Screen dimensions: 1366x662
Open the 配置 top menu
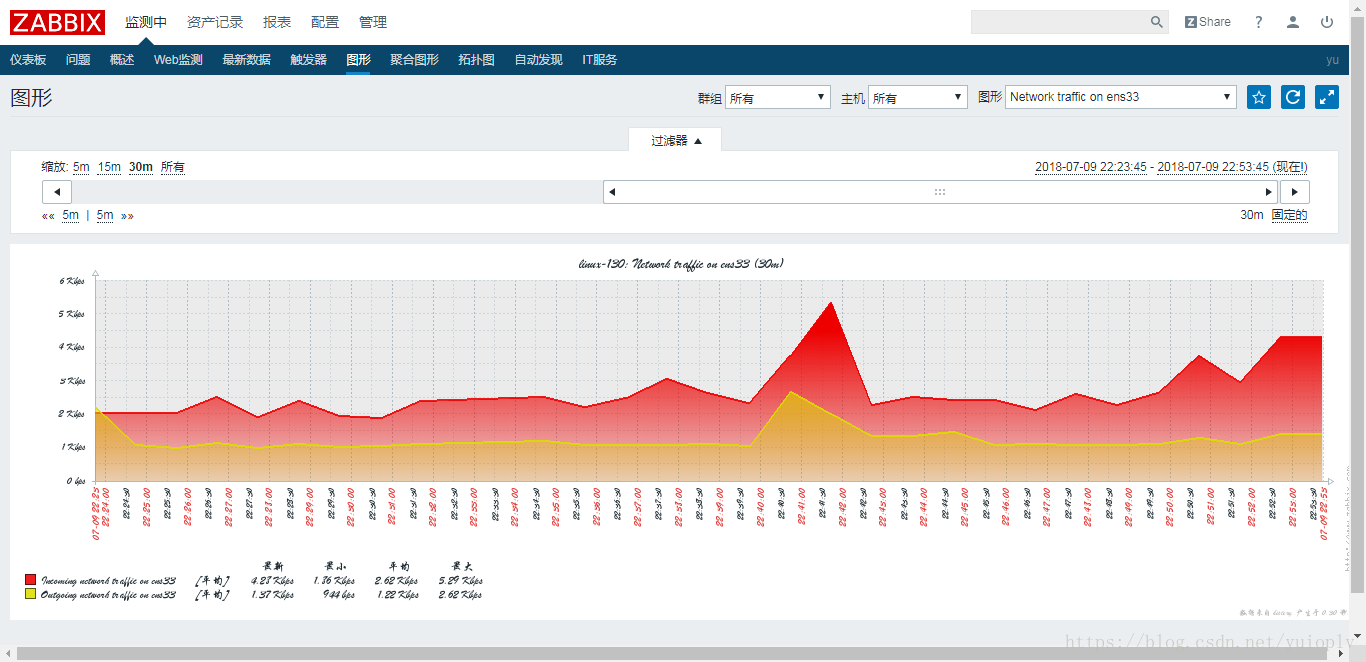coord(325,22)
